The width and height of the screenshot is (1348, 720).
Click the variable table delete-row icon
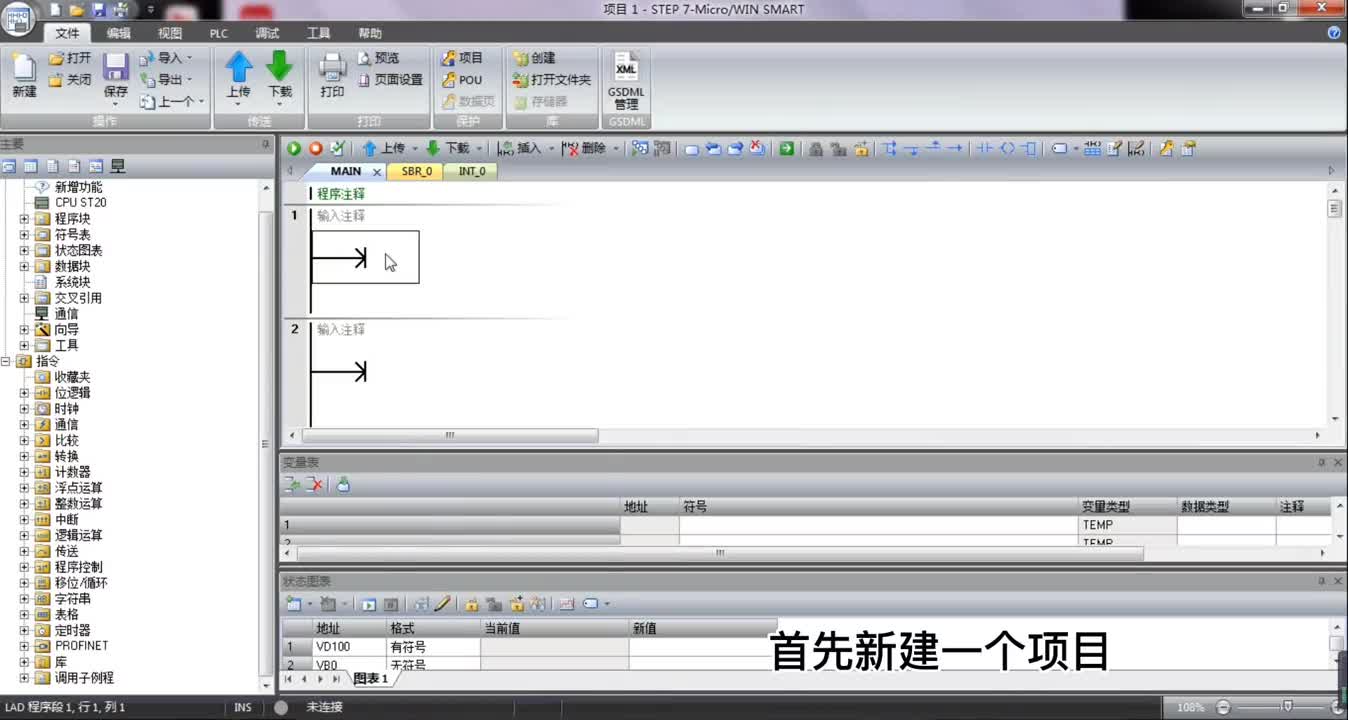(314, 484)
